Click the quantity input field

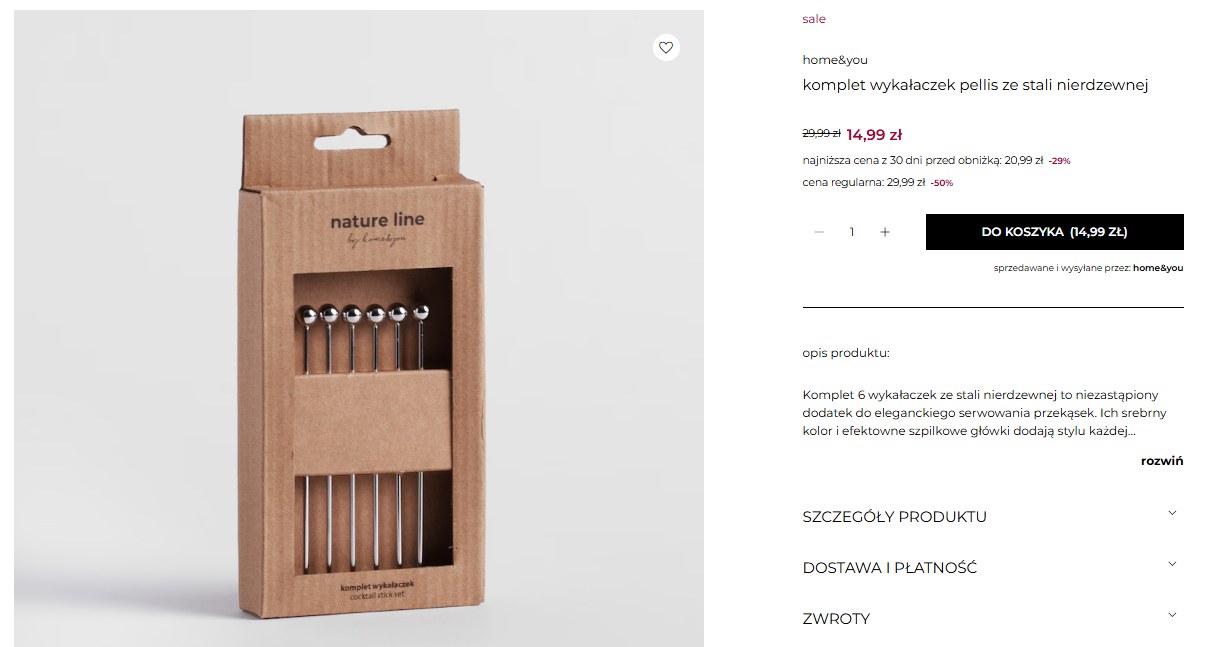pos(852,232)
